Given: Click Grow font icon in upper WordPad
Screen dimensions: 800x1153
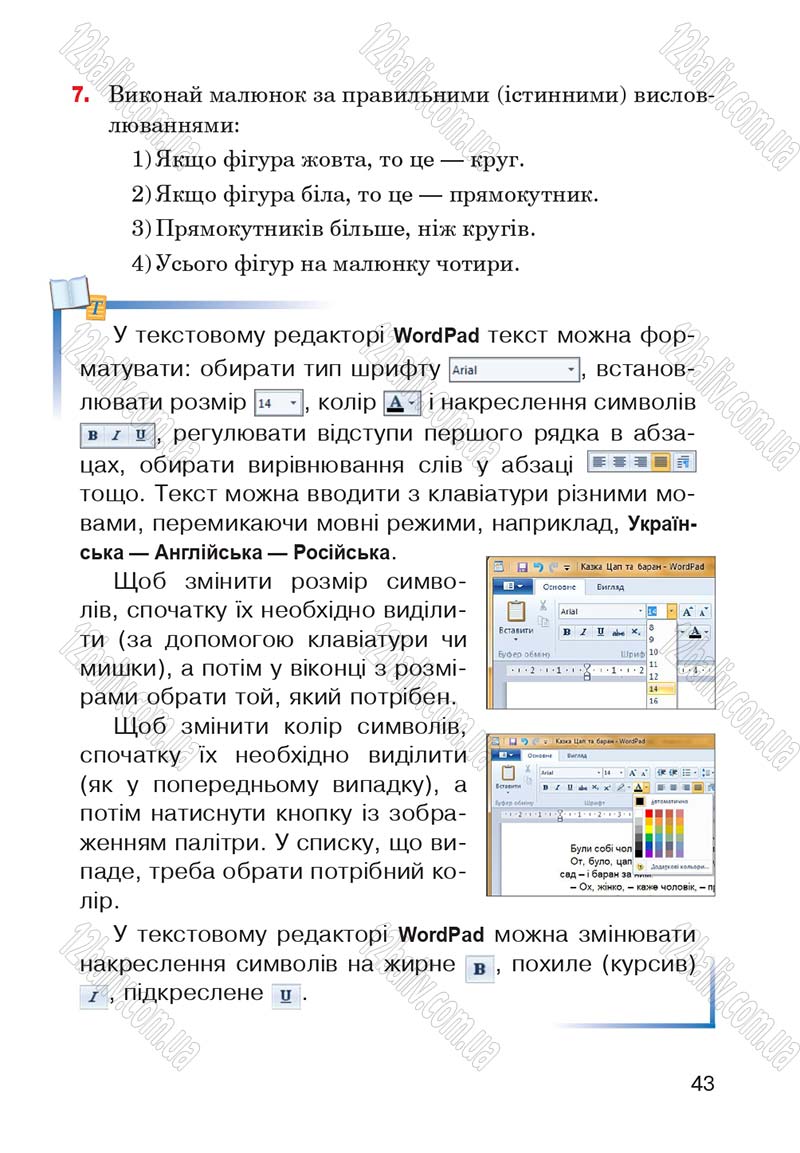Looking at the screenshot, I should coord(687,612).
